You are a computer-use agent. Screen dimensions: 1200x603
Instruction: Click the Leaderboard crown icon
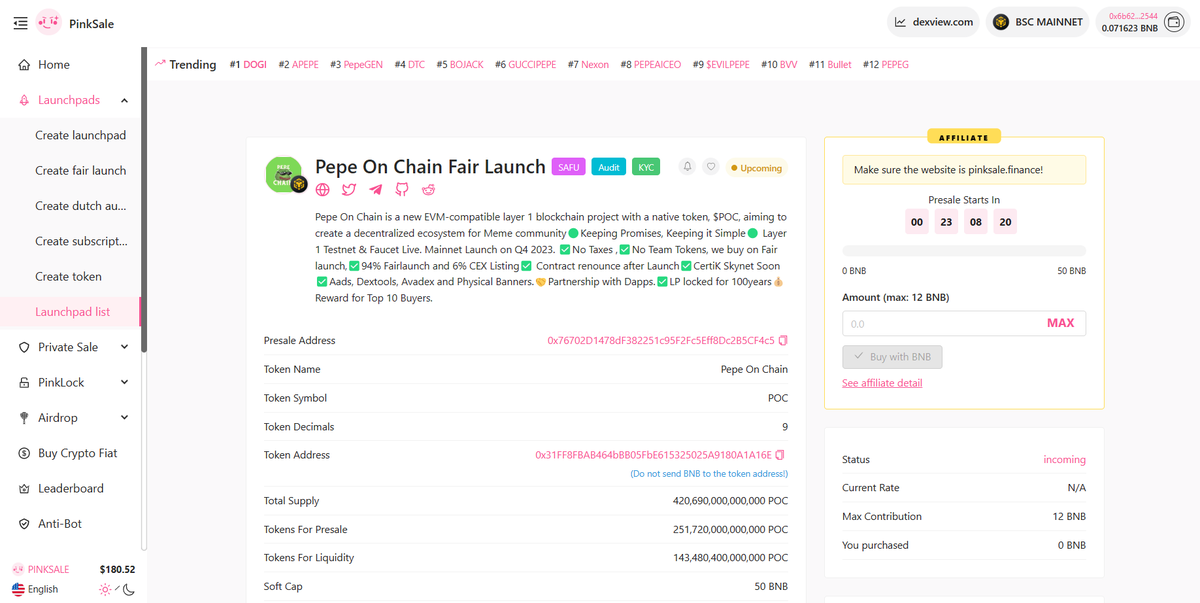coord(25,489)
